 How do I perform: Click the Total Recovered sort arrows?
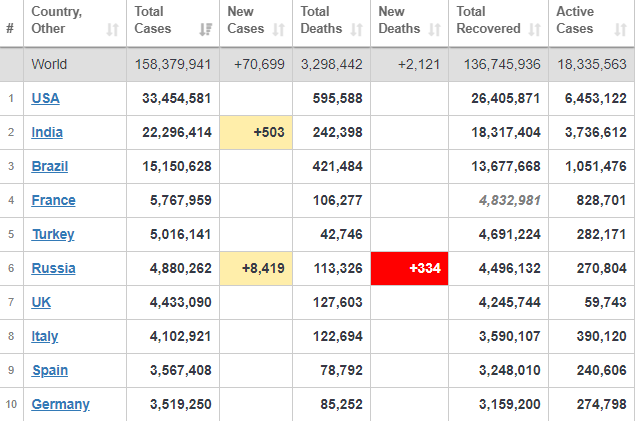coord(535,30)
